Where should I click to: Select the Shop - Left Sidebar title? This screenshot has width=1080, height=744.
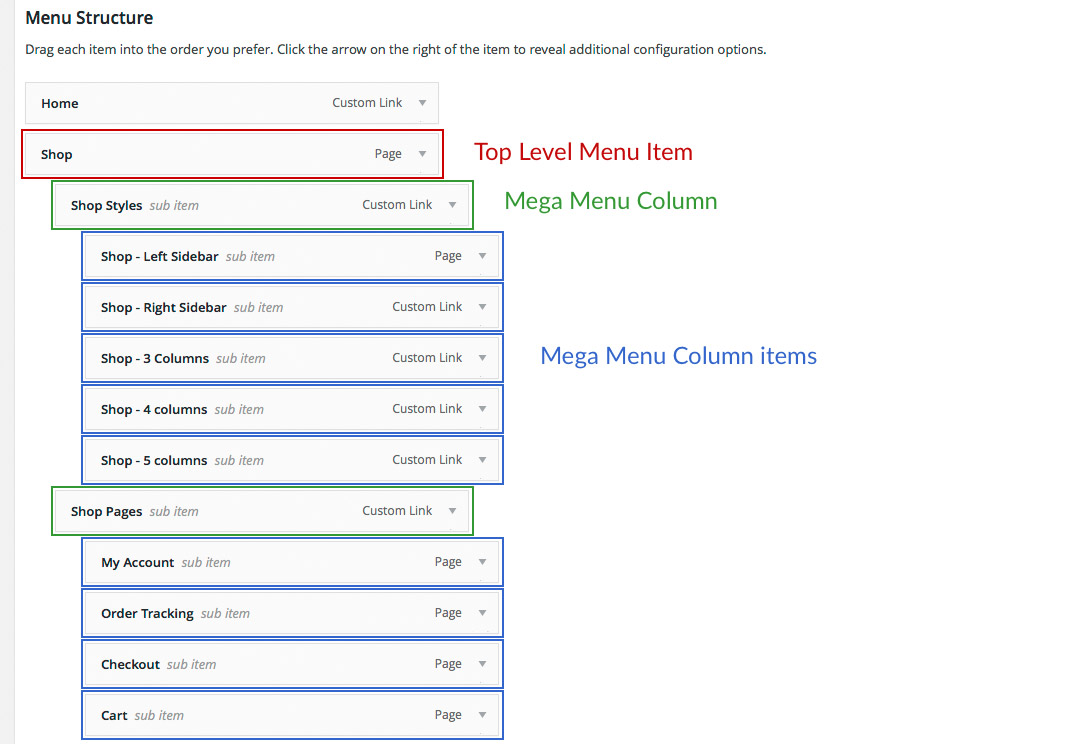coord(160,256)
